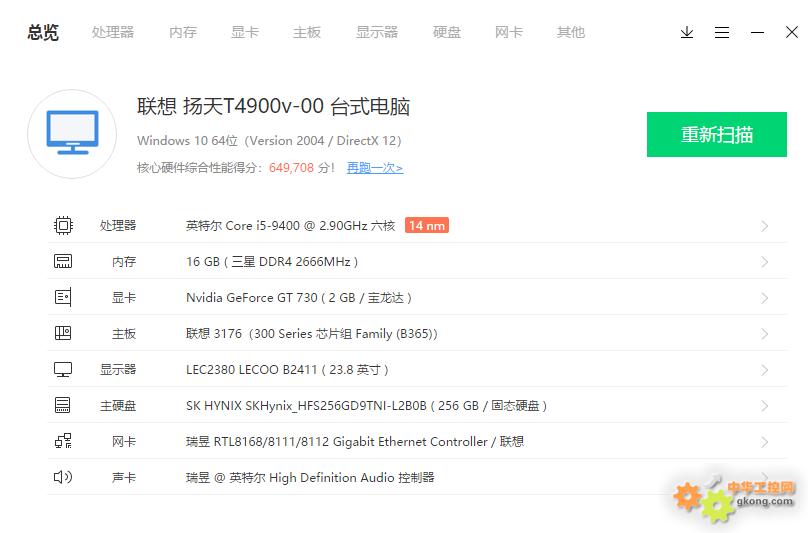Viewport: 808px width, 533px height.
Task: Switch to the 处理器 tab
Action: (113, 32)
